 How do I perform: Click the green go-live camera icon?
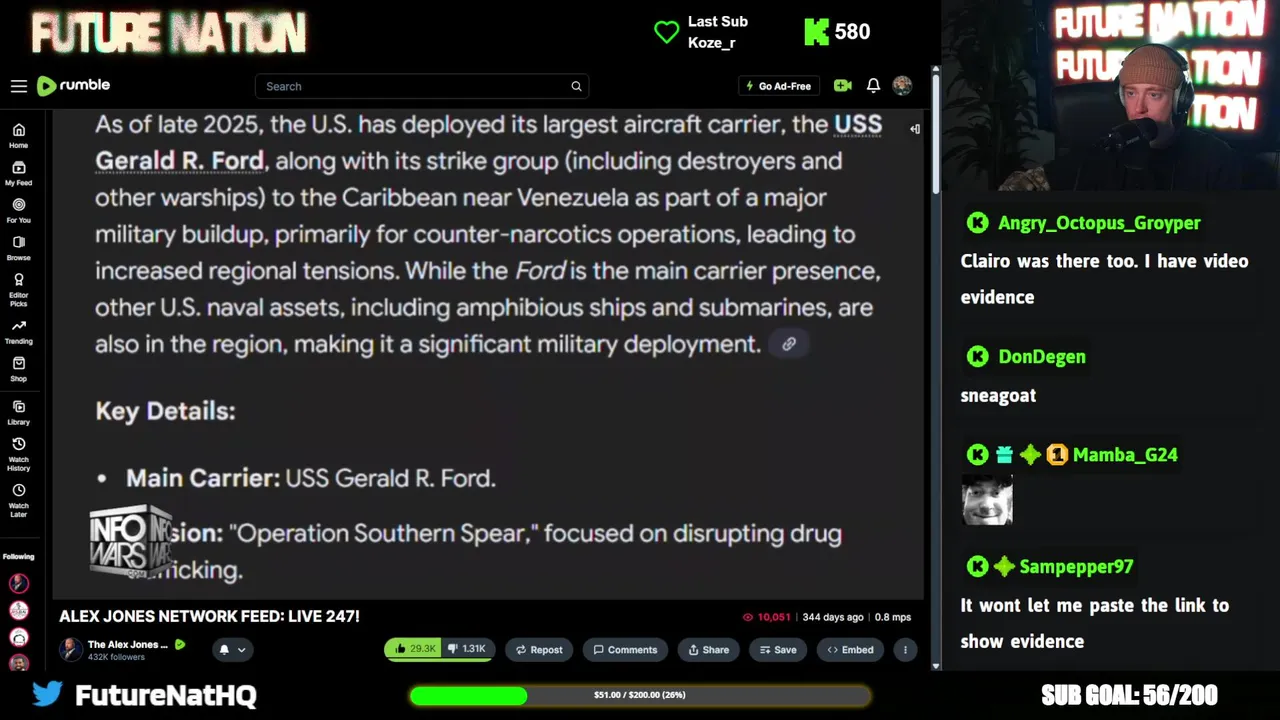843,86
